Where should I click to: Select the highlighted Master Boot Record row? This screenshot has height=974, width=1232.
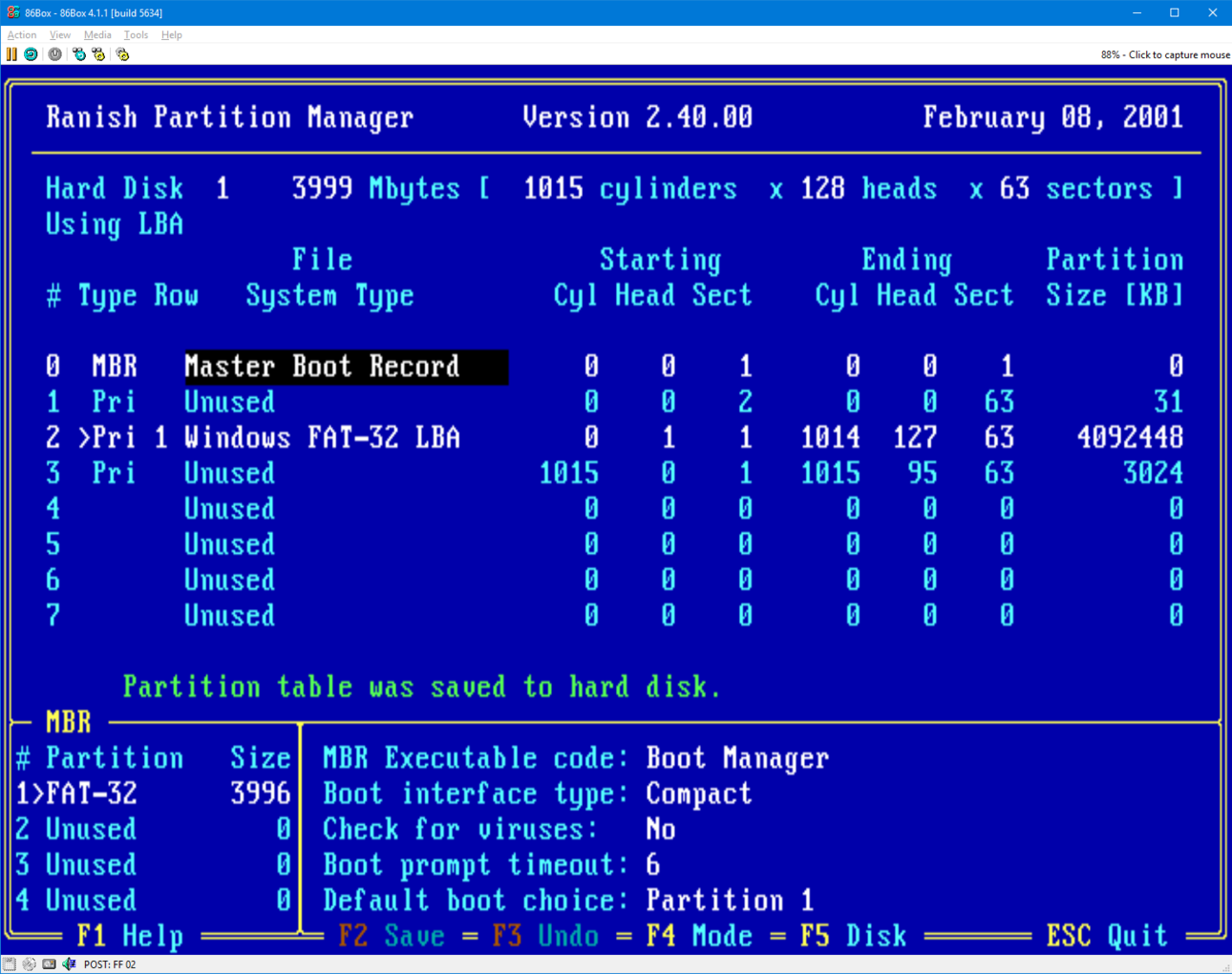pos(346,367)
